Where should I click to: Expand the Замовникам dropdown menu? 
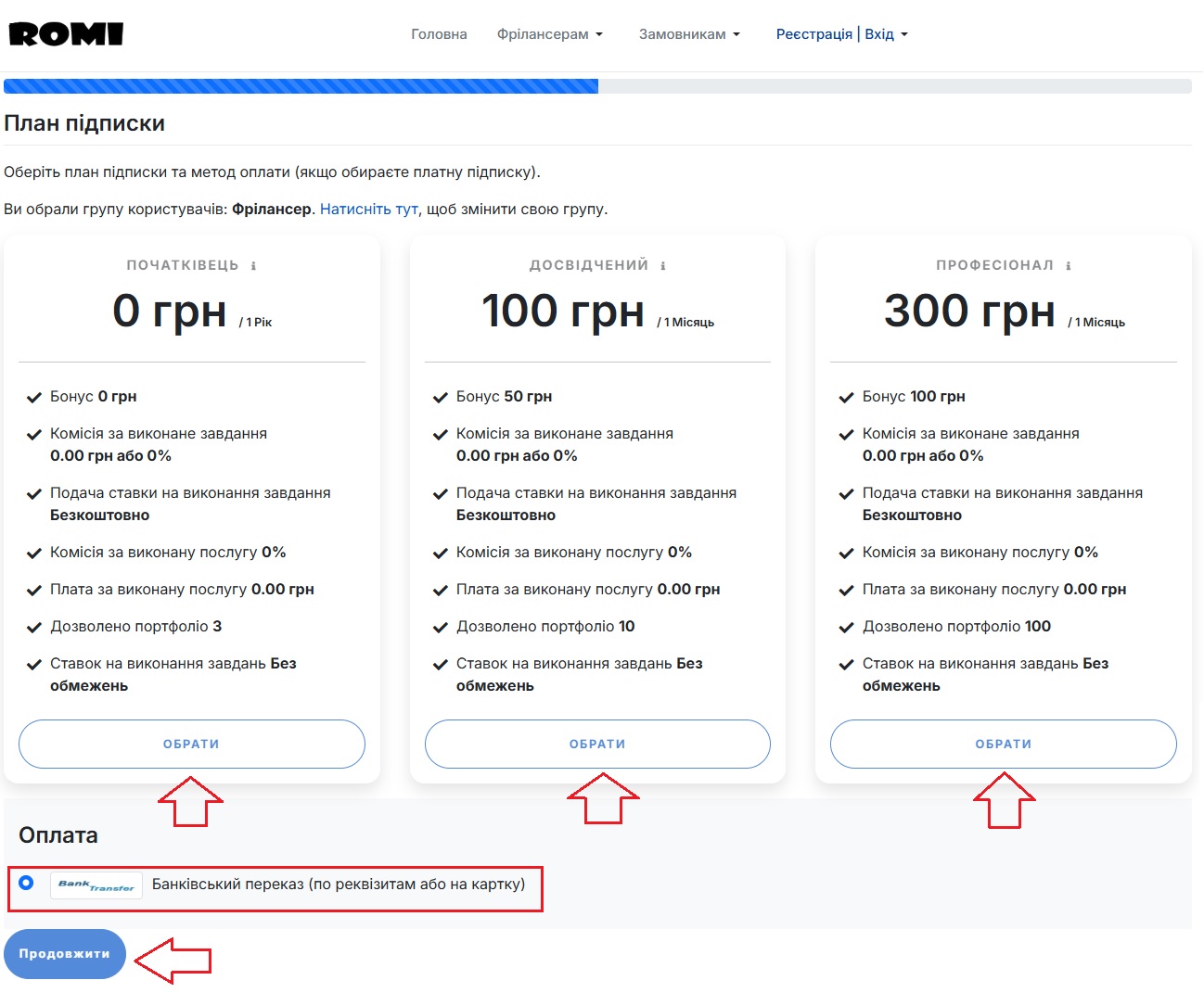pyautogui.click(x=689, y=34)
